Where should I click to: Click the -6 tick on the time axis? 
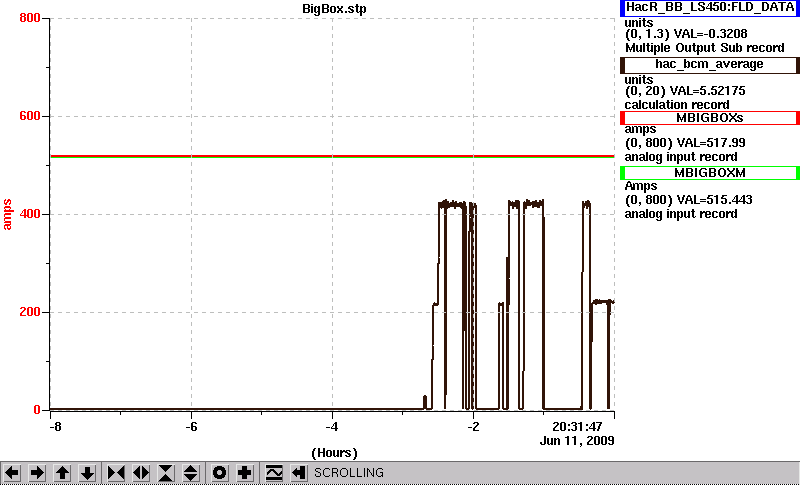tap(191, 426)
